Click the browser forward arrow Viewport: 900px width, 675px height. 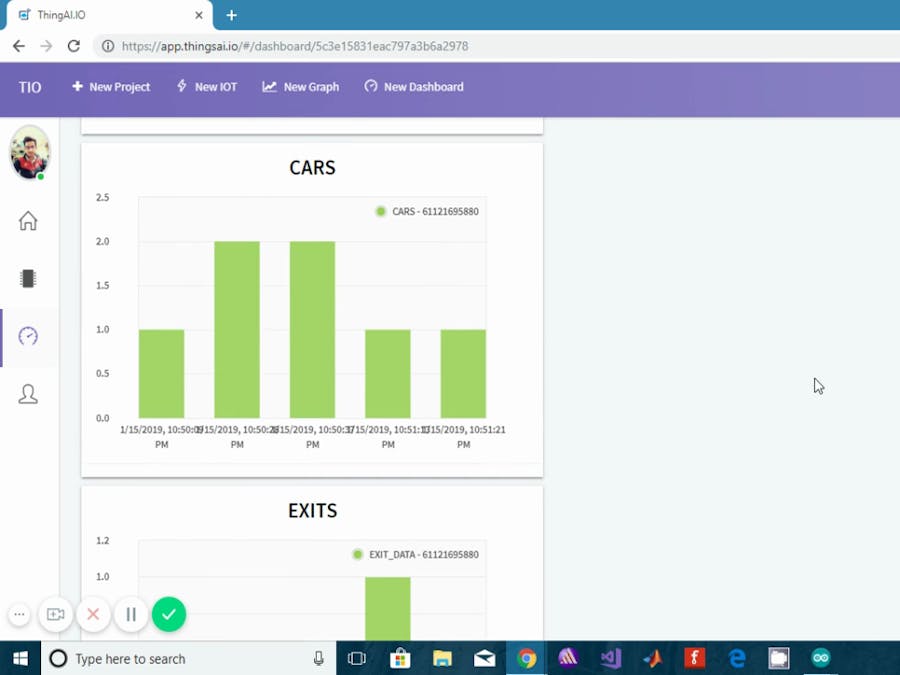(x=46, y=46)
